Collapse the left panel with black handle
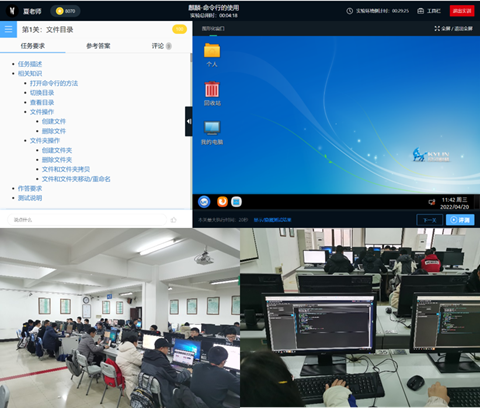 tap(189, 121)
